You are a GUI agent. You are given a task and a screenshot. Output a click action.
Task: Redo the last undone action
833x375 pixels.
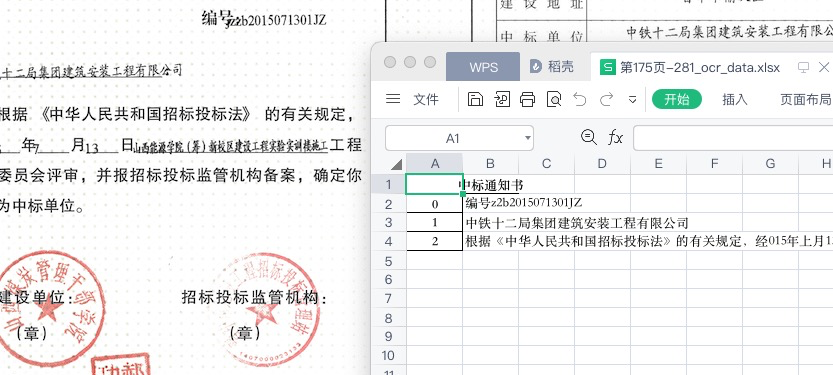coord(606,99)
